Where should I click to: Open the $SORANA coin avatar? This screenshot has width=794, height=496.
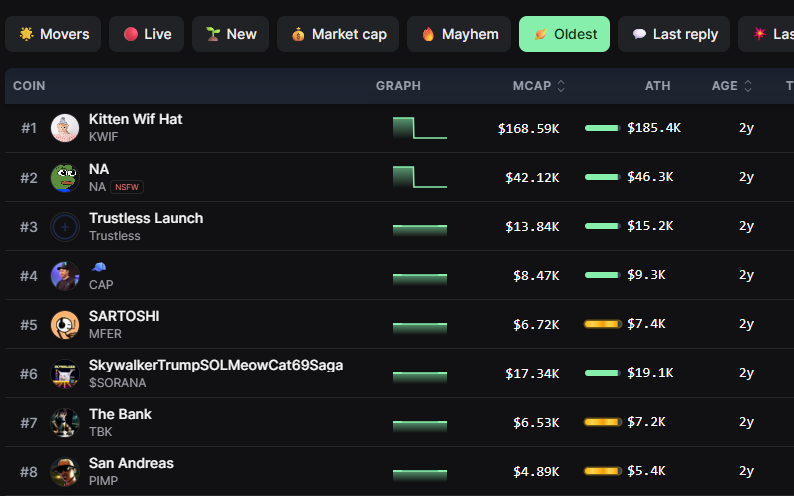pos(65,374)
